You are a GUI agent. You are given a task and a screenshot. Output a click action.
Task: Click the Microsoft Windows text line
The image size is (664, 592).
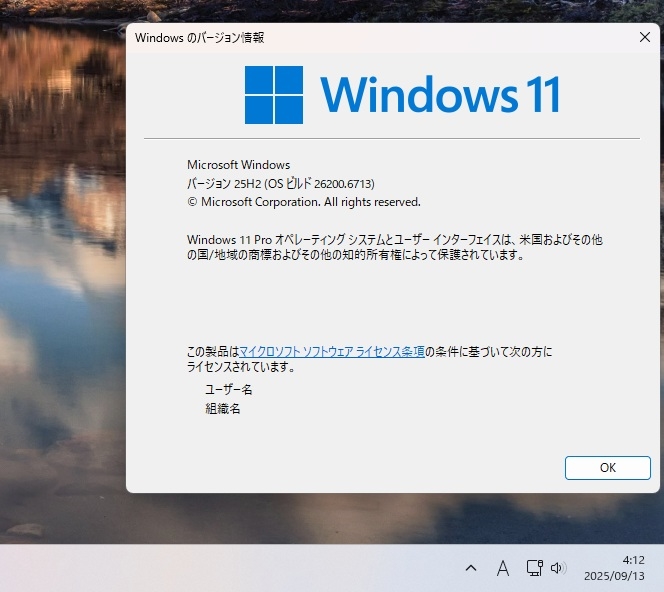(238, 165)
